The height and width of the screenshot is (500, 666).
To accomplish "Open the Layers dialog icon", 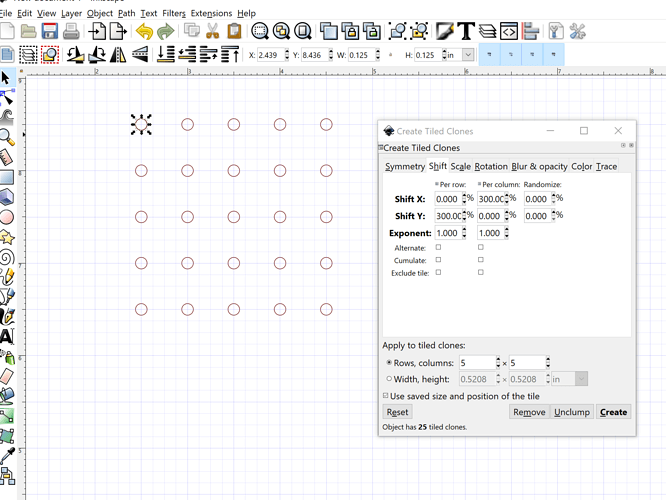I will pos(487,31).
